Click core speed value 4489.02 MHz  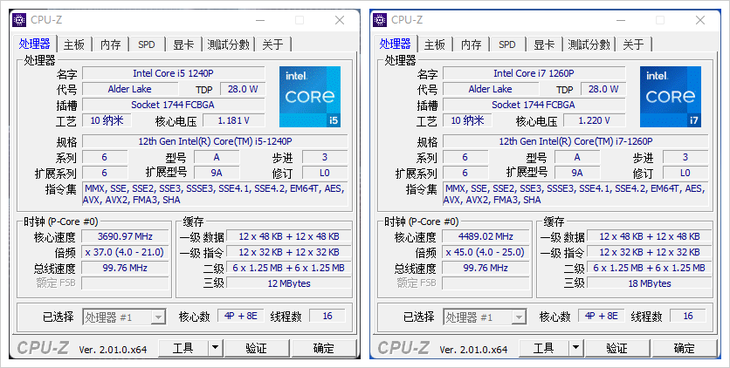(x=486, y=236)
